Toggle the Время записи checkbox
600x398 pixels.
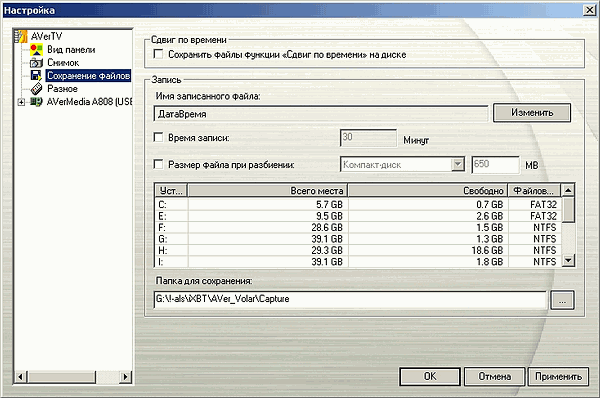[158, 137]
